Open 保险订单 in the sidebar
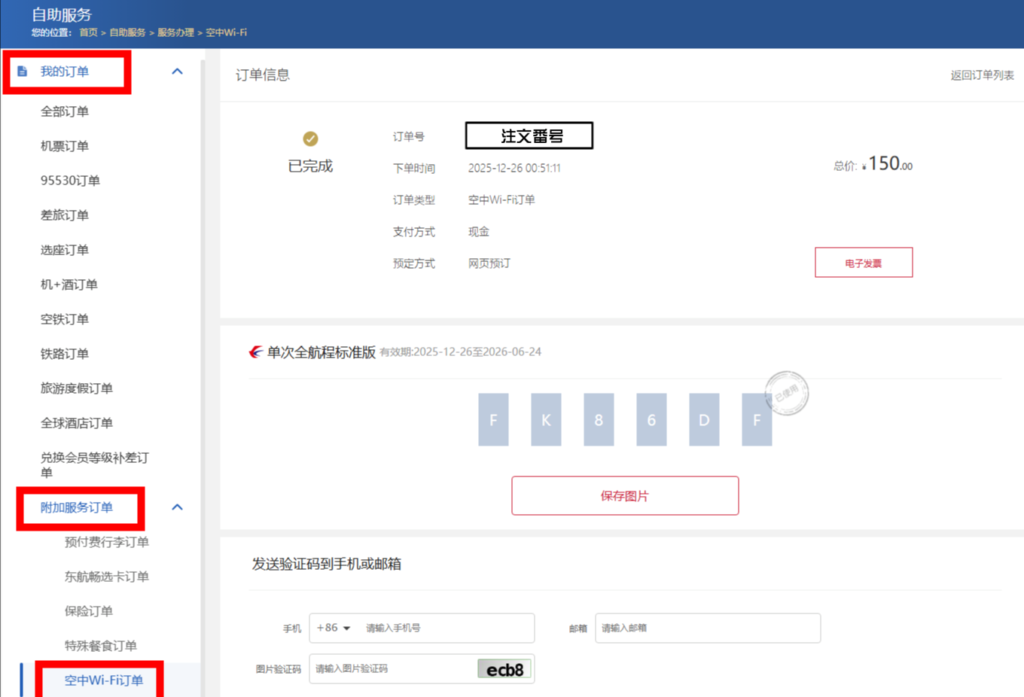The width and height of the screenshot is (1024, 697). tap(89, 611)
